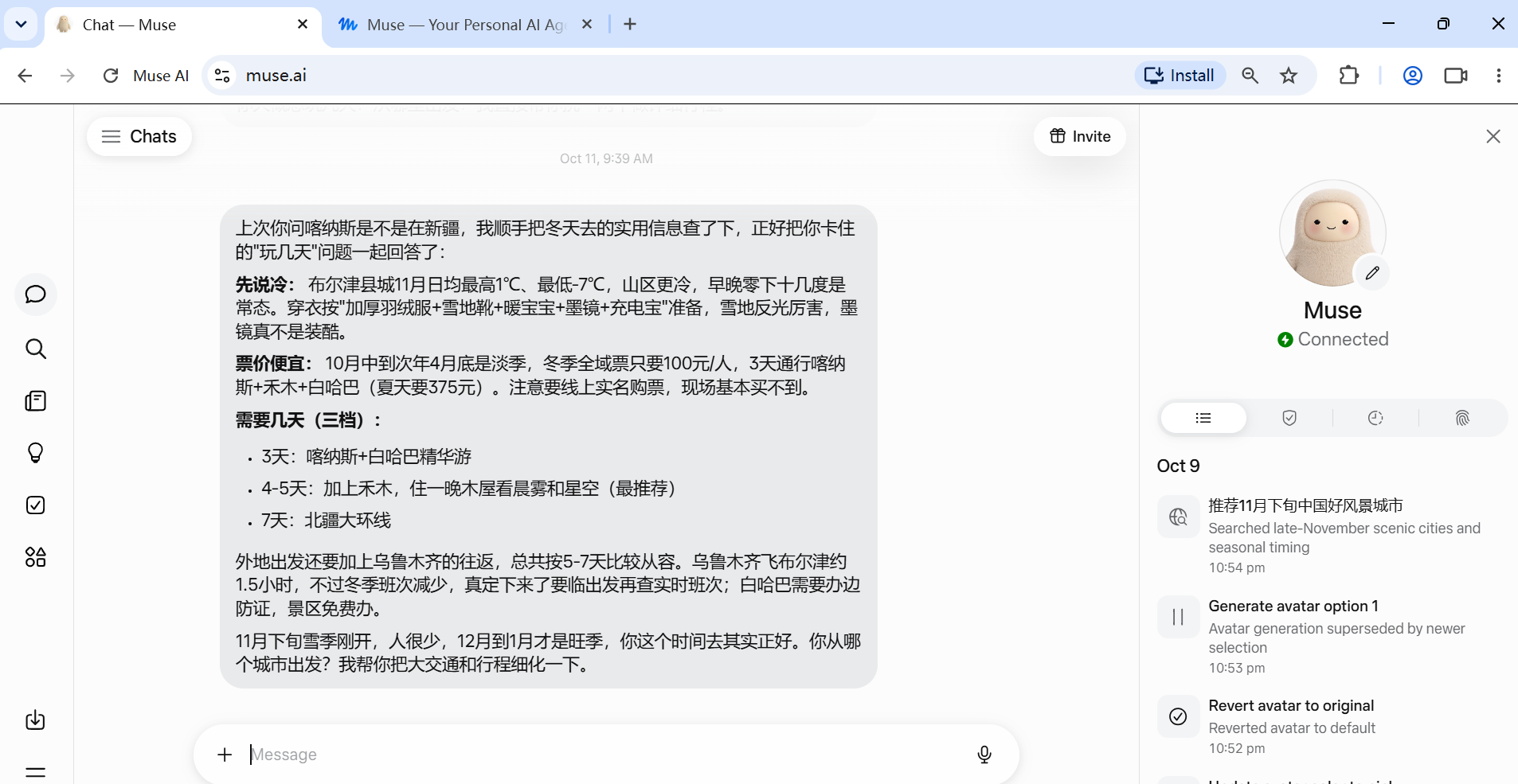1518x784 pixels.
Task: Open the apps shapes sidebar icon
Action: 36,557
